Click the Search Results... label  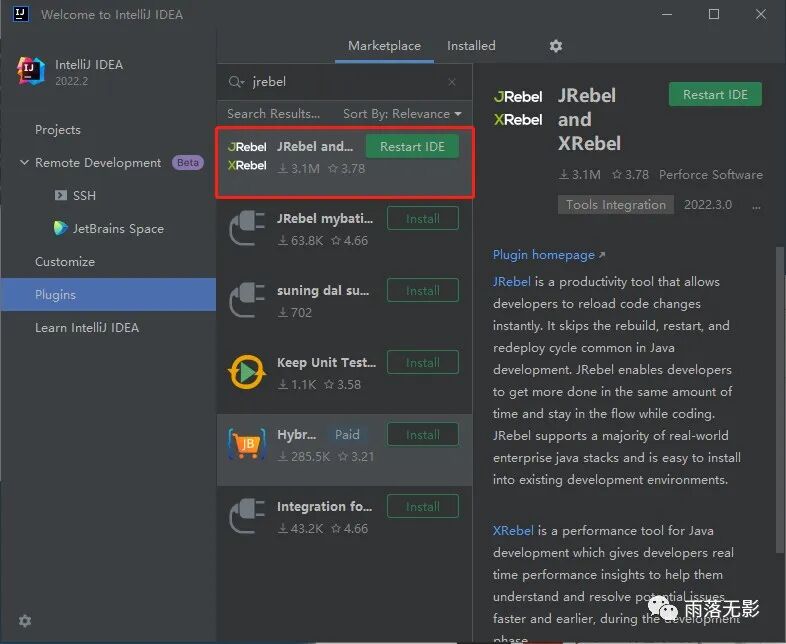point(273,114)
